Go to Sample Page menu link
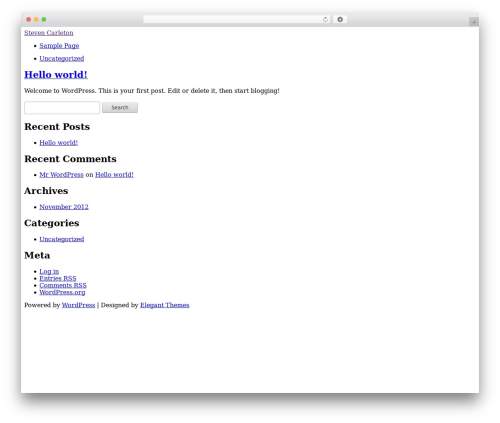This screenshot has width=500, height=423. 59,46
